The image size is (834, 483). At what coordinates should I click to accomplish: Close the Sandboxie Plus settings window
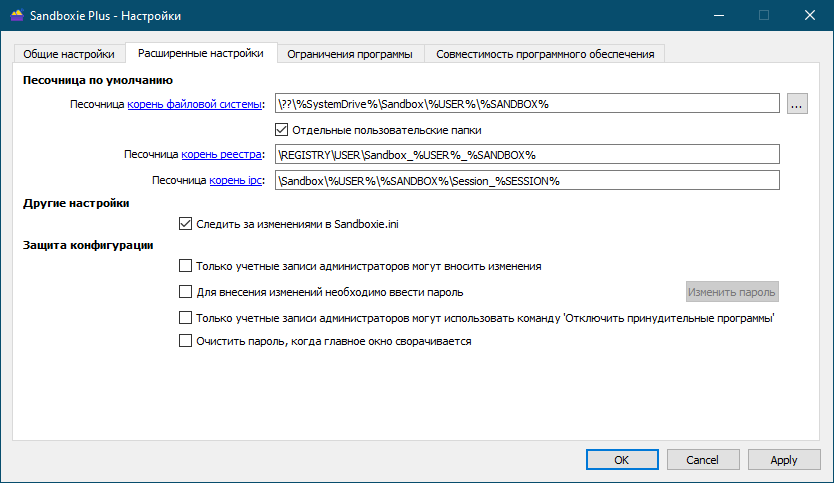pos(810,15)
